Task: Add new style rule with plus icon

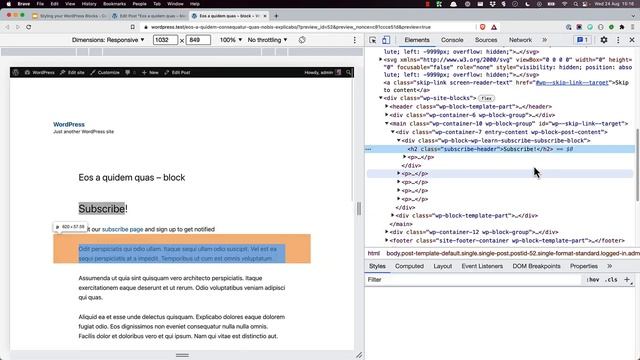Action: (x=627, y=280)
